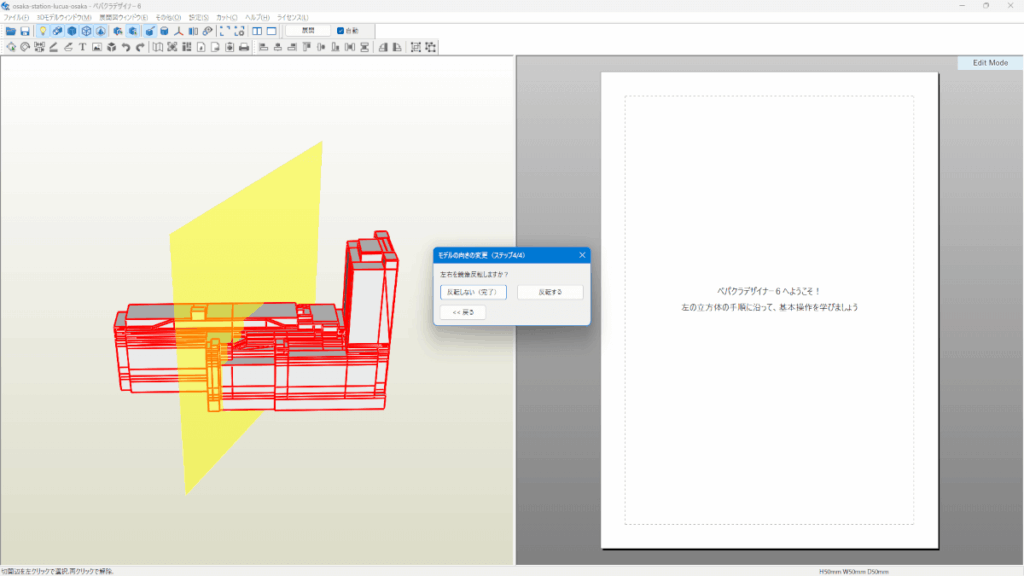
Task: Click the 反転する button
Action: click(x=550, y=292)
